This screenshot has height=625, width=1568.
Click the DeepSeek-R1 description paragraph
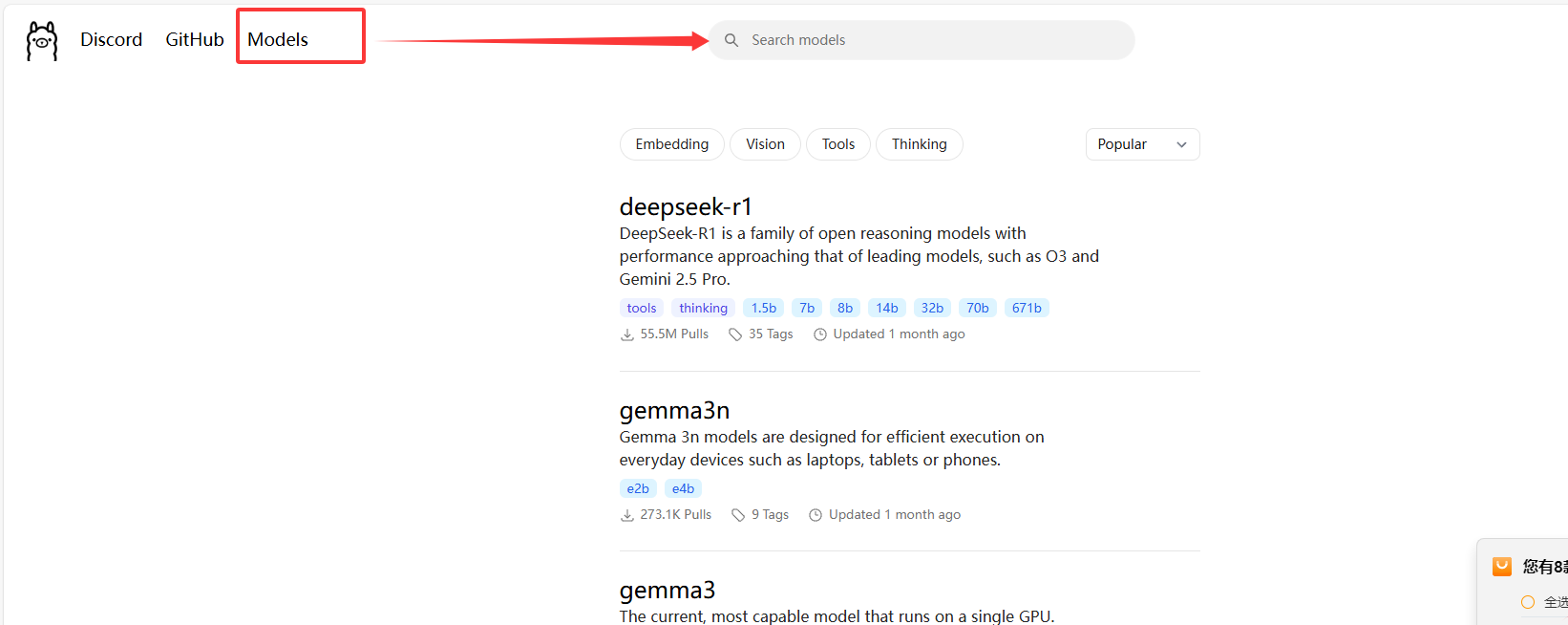859,256
